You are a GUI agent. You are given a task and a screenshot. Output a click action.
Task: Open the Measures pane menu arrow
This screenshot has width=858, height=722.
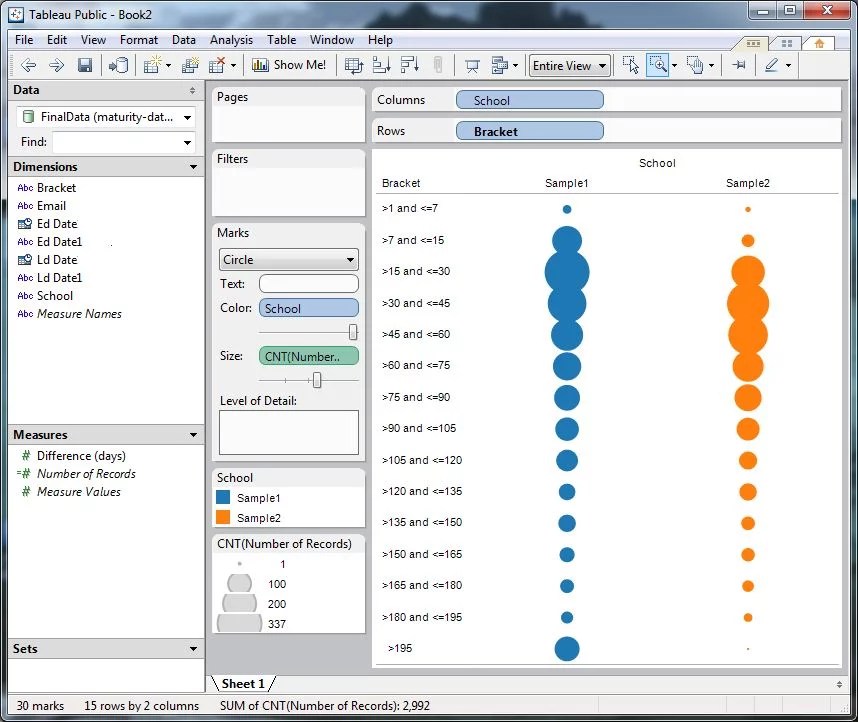[193, 435]
